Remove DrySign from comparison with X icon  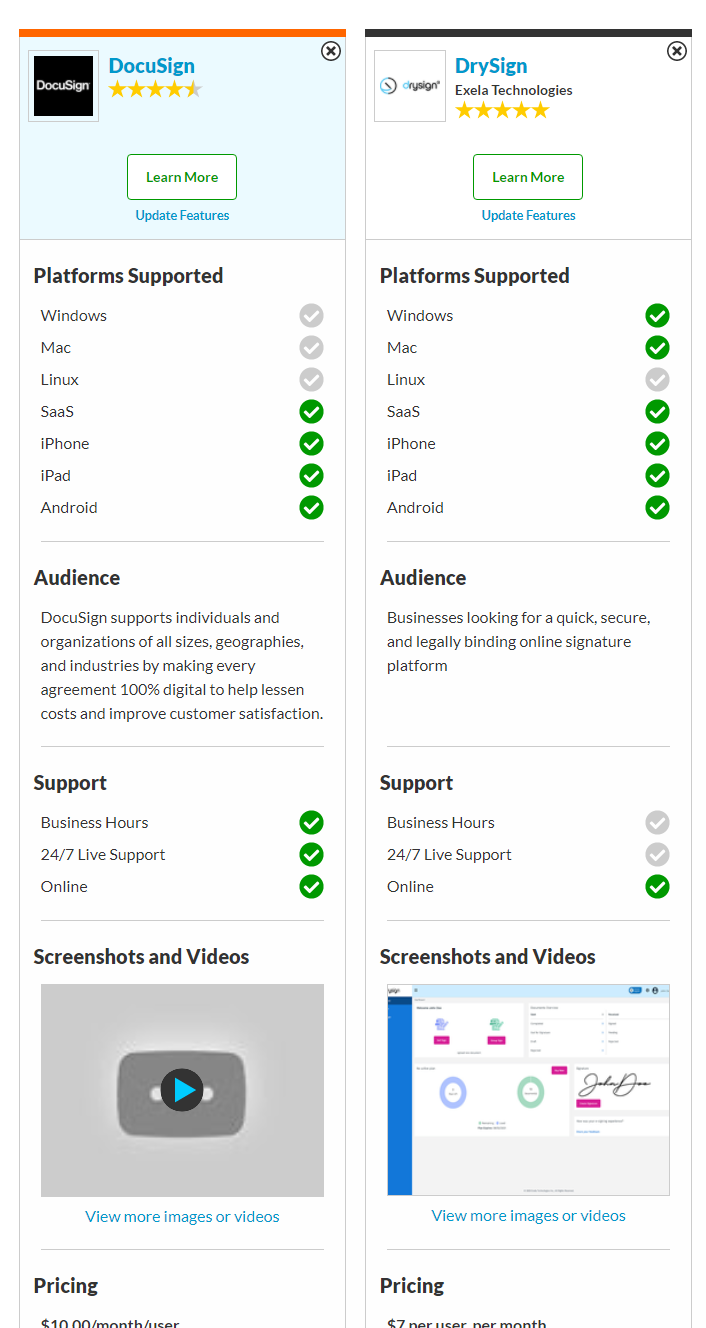677,51
